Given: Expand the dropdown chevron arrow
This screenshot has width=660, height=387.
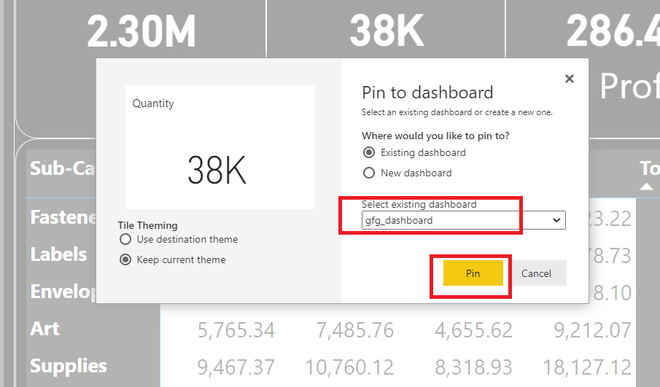Looking at the screenshot, I should tap(556, 220).
